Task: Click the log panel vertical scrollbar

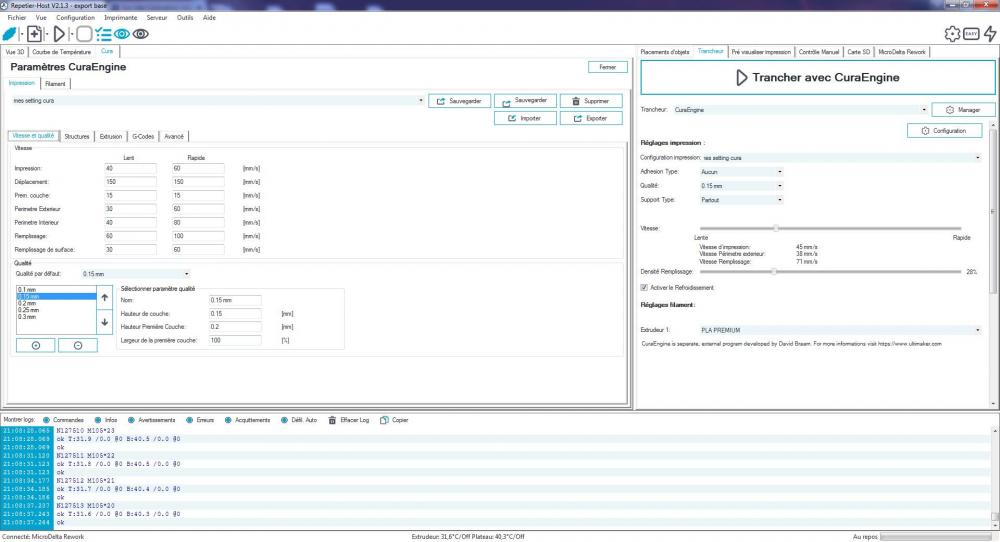Action: pos(995,477)
